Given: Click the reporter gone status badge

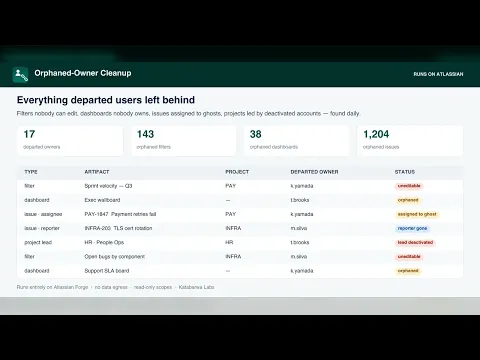Looking at the screenshot, I should (x=412, y=228).
